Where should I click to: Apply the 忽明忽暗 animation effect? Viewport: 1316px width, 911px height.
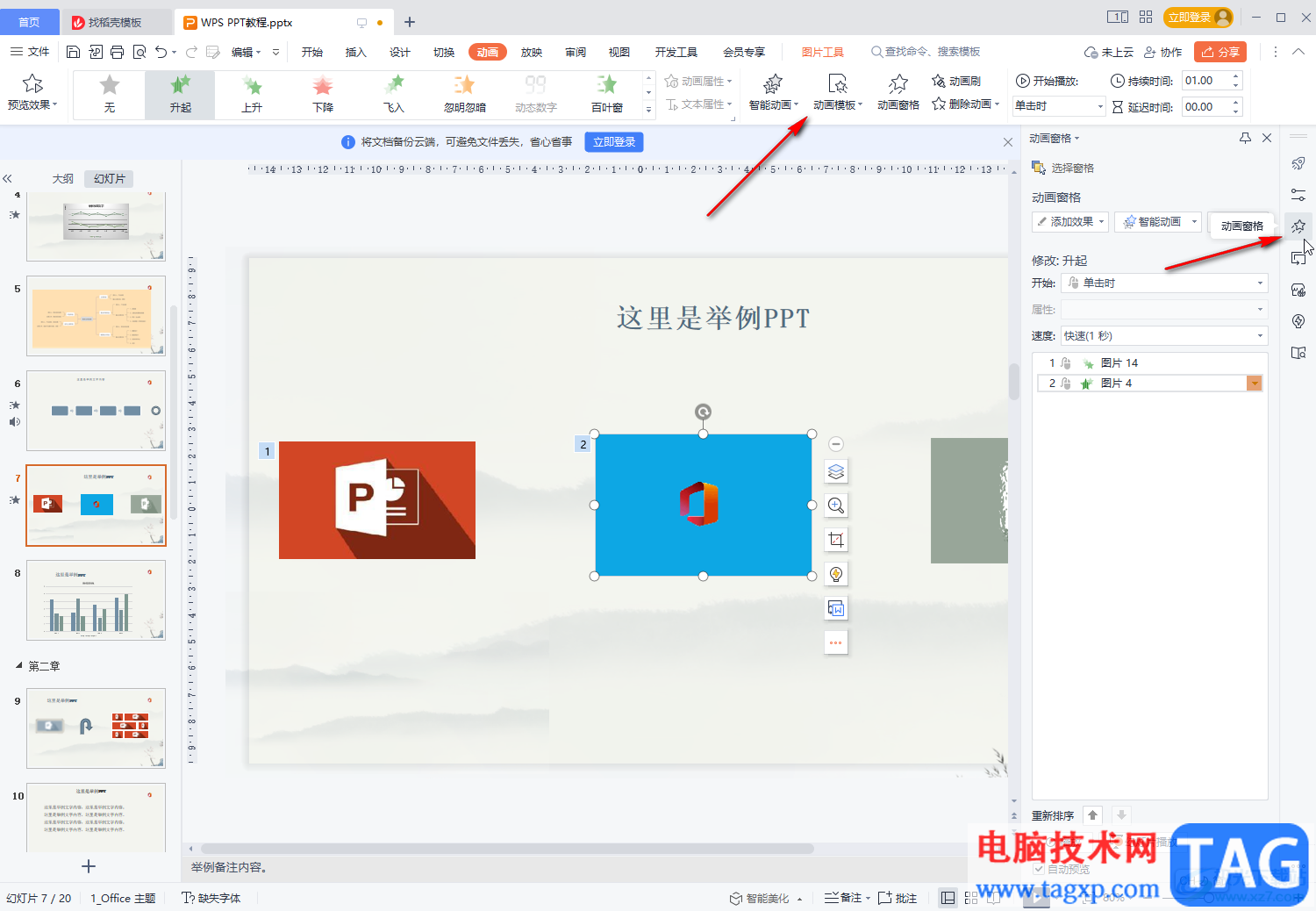[x=465, y=94]
